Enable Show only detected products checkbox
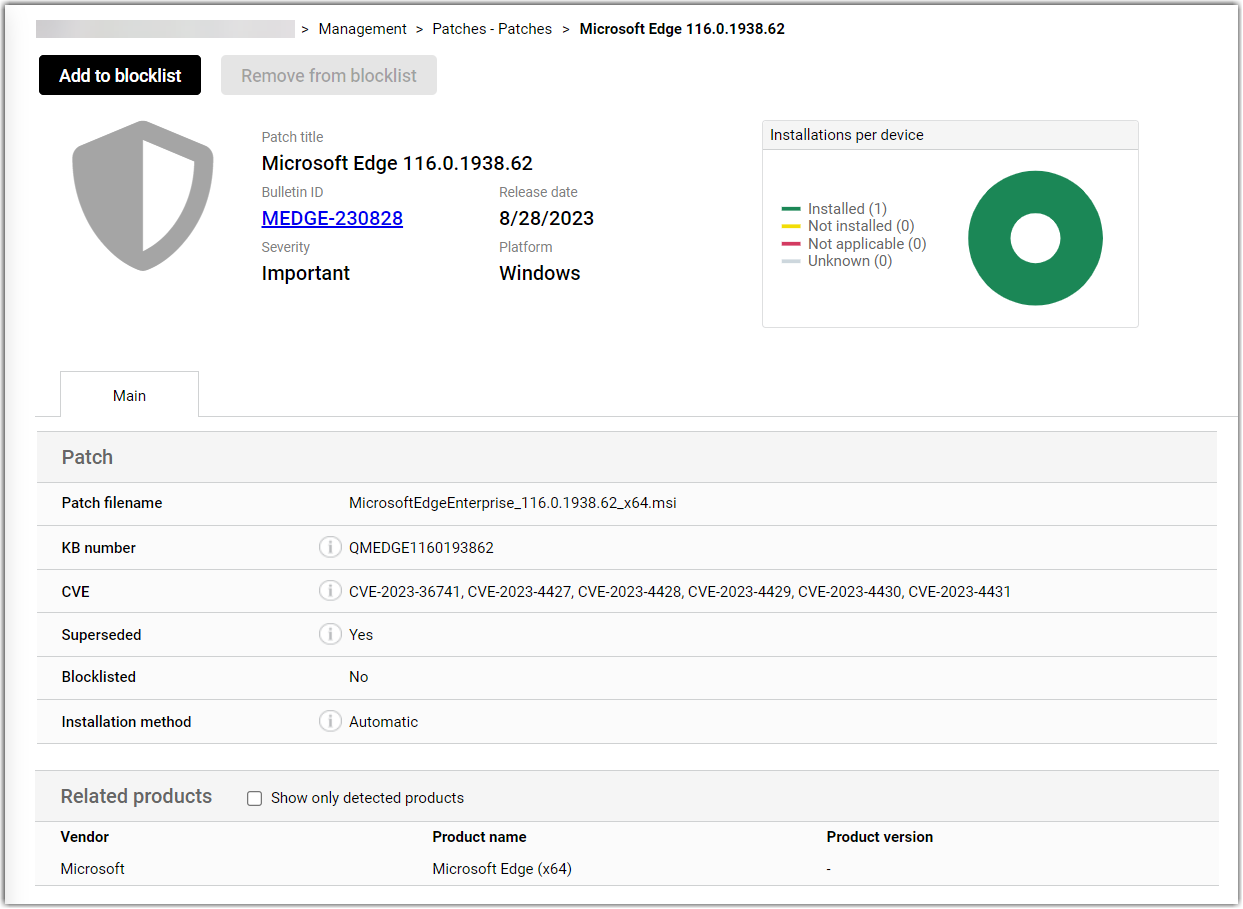This screenshot has width=1243, height=909. click(254, 798)
